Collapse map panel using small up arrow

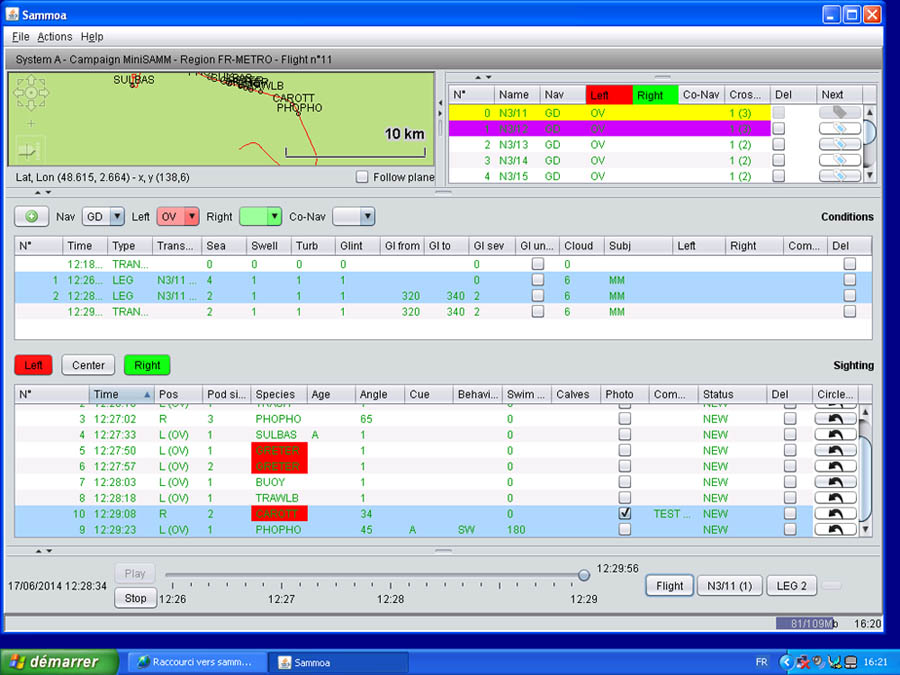(x=38, y=192)
